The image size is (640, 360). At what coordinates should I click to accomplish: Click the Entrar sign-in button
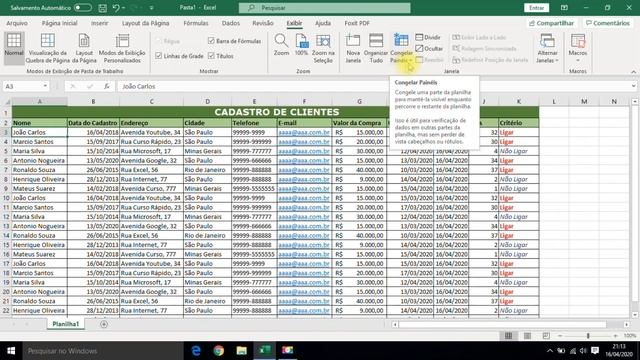(x=536, y=8)
